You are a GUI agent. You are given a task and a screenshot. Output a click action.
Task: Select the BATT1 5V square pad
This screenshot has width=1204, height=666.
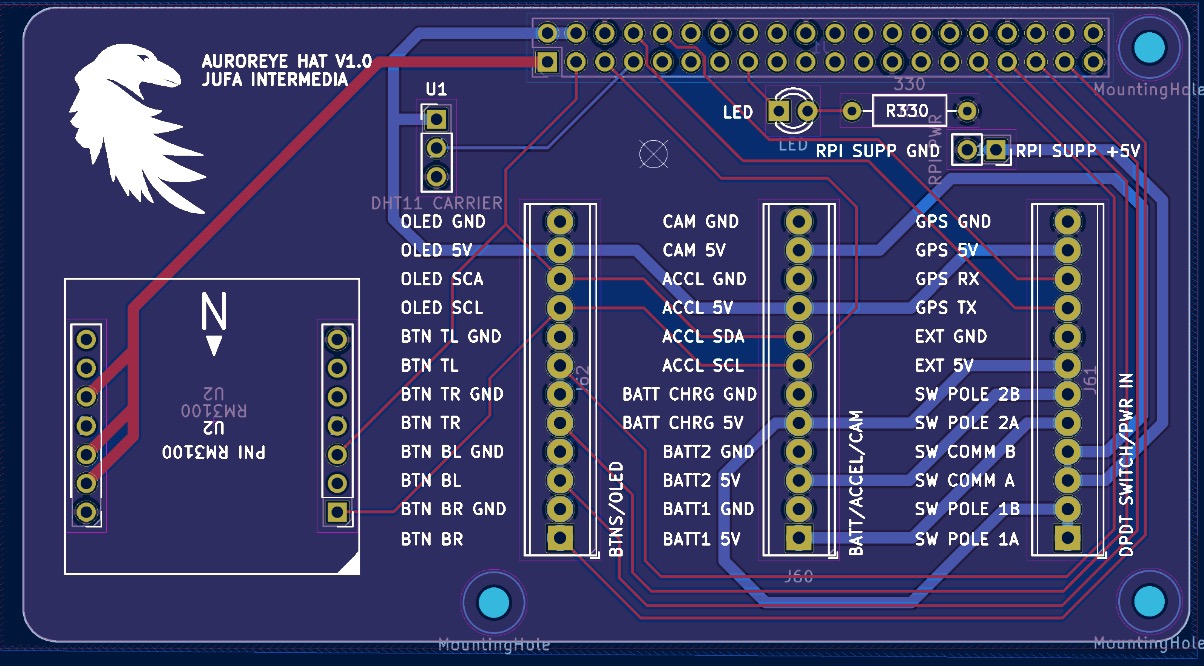[798, 538]
